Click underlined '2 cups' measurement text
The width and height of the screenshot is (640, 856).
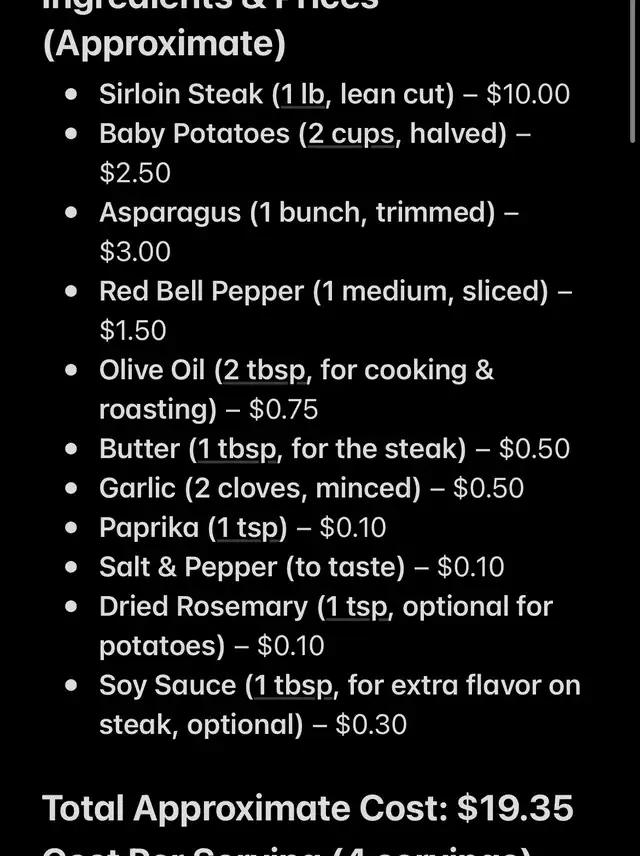(351, 134)
